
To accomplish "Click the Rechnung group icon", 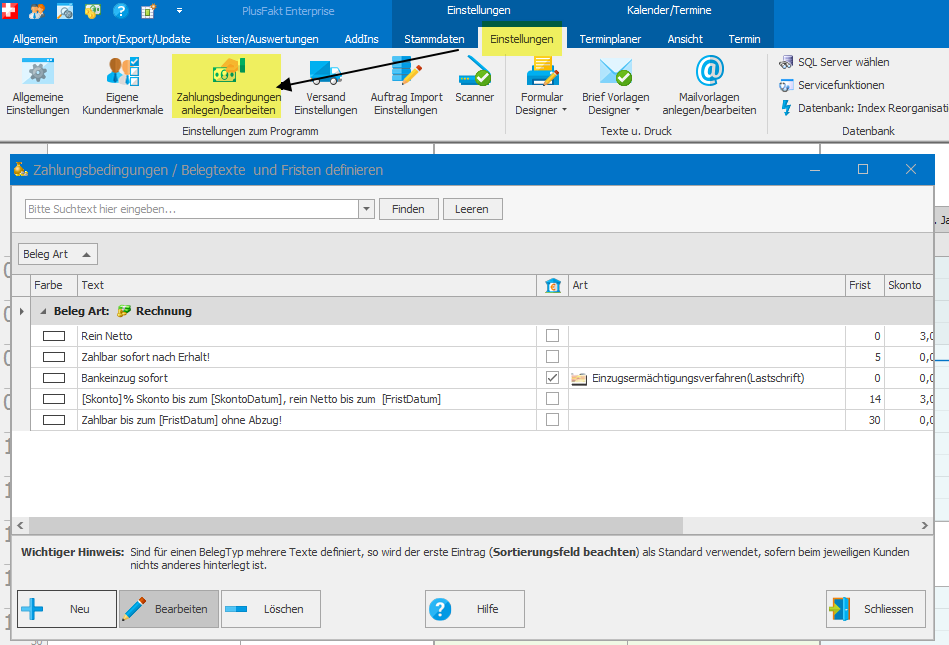I will [x=124, y=311].
